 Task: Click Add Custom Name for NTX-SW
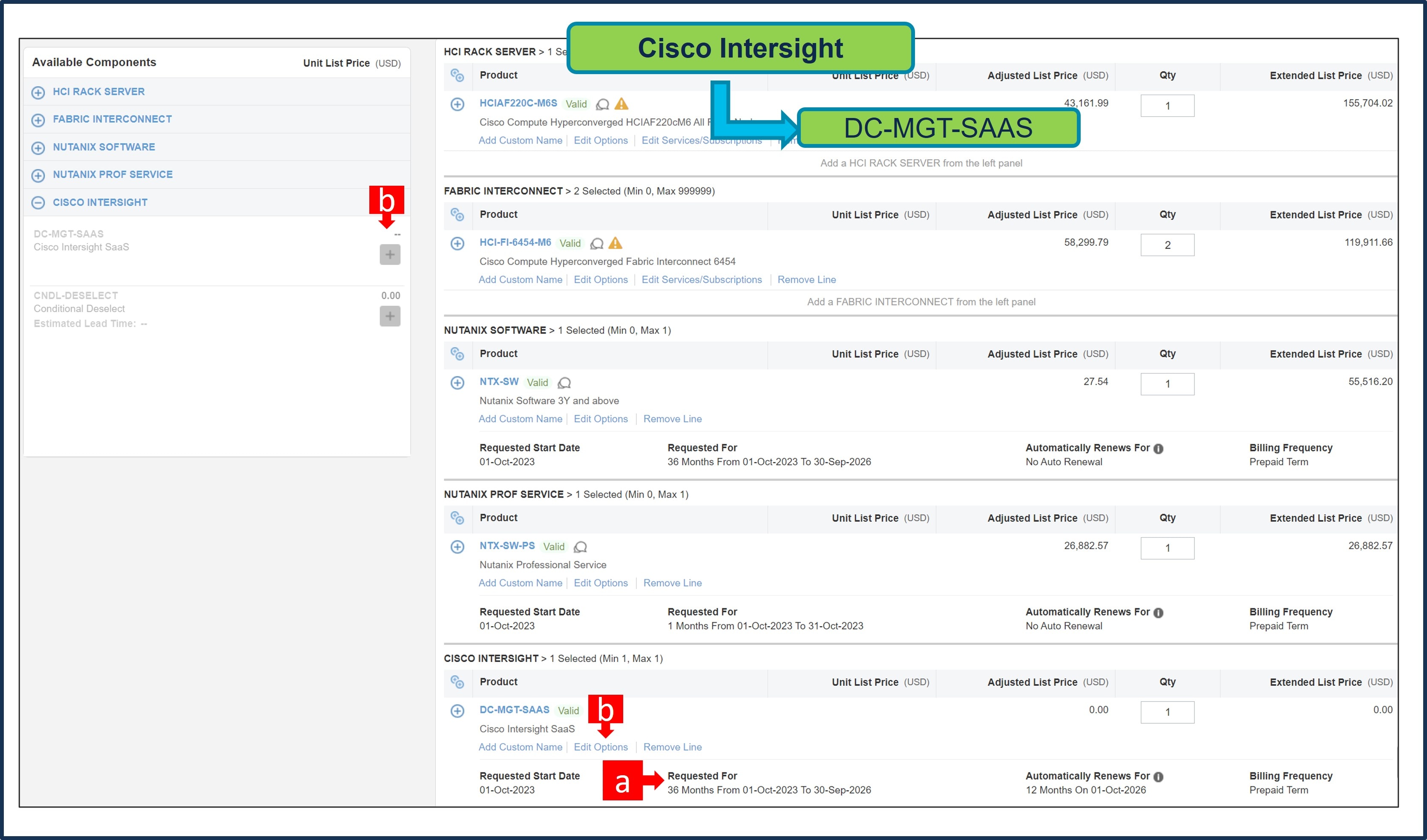click(x=521, y=419)
